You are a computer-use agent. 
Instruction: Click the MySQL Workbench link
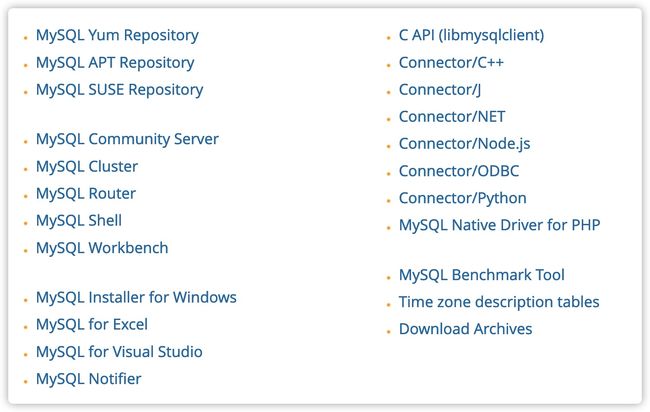tap(102, 248)
